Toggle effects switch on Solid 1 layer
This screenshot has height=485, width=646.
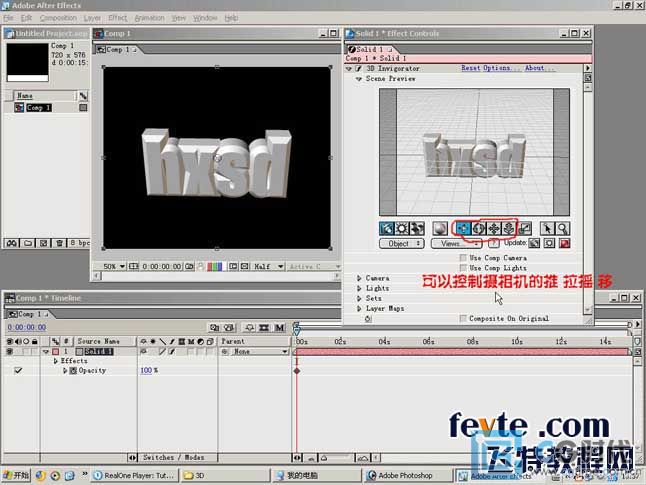(172, 351)
